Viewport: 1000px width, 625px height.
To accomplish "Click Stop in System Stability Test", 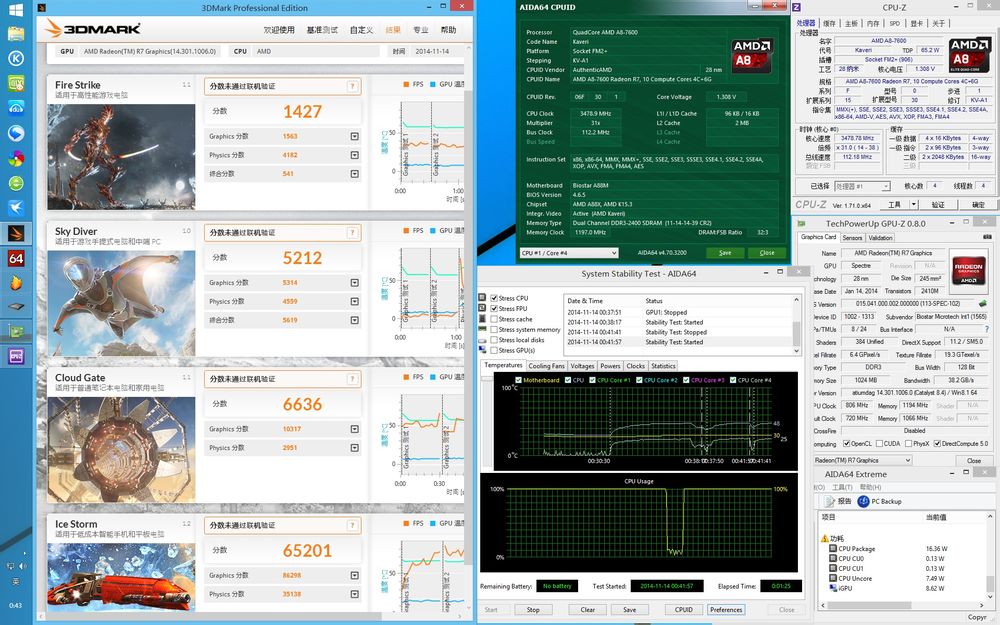I will (533, 610).
